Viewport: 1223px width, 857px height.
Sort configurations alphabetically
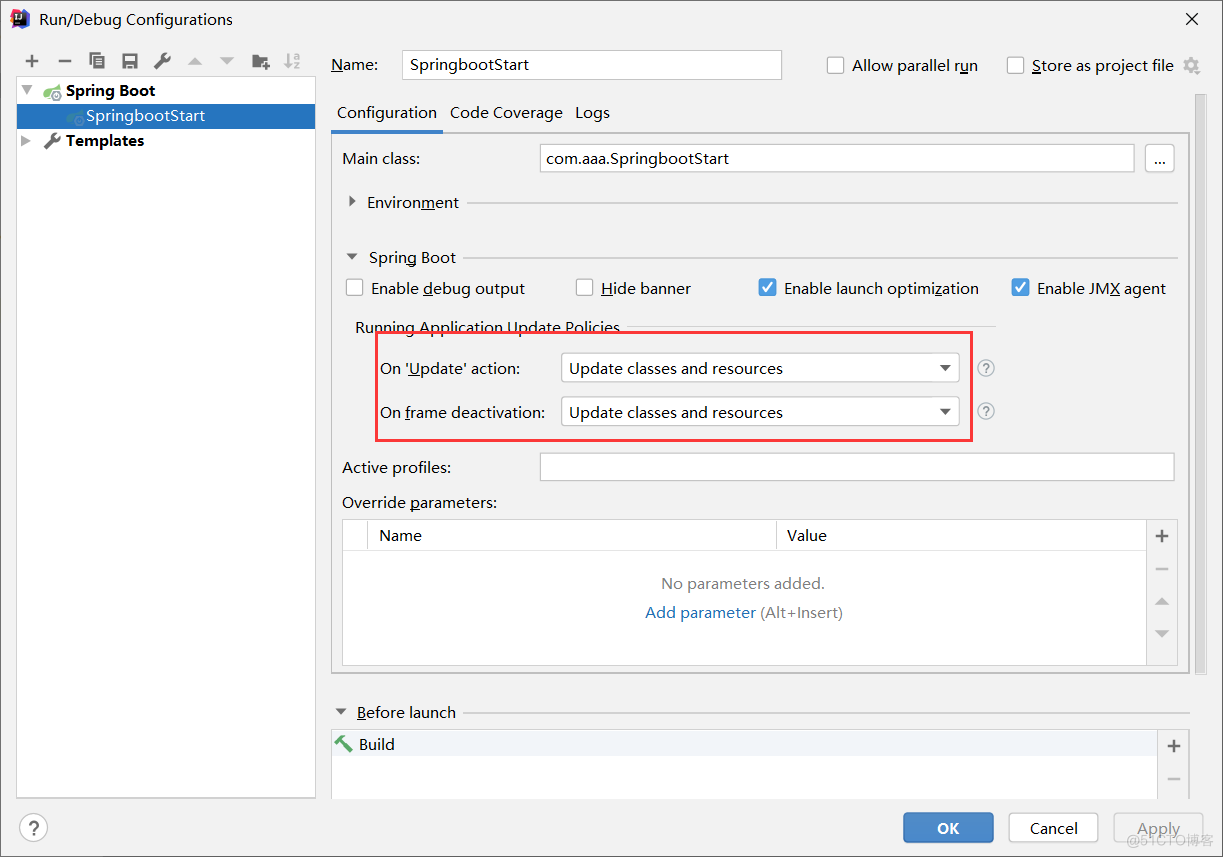coord(292,62)
